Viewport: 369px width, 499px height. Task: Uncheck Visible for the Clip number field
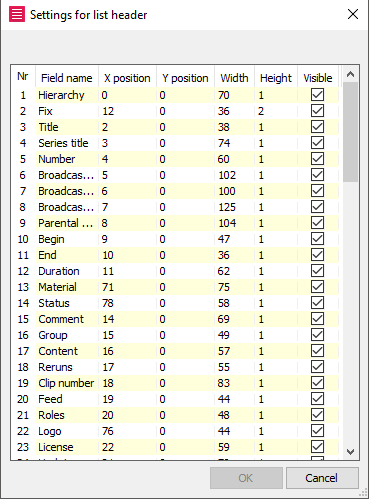[317, 383]
